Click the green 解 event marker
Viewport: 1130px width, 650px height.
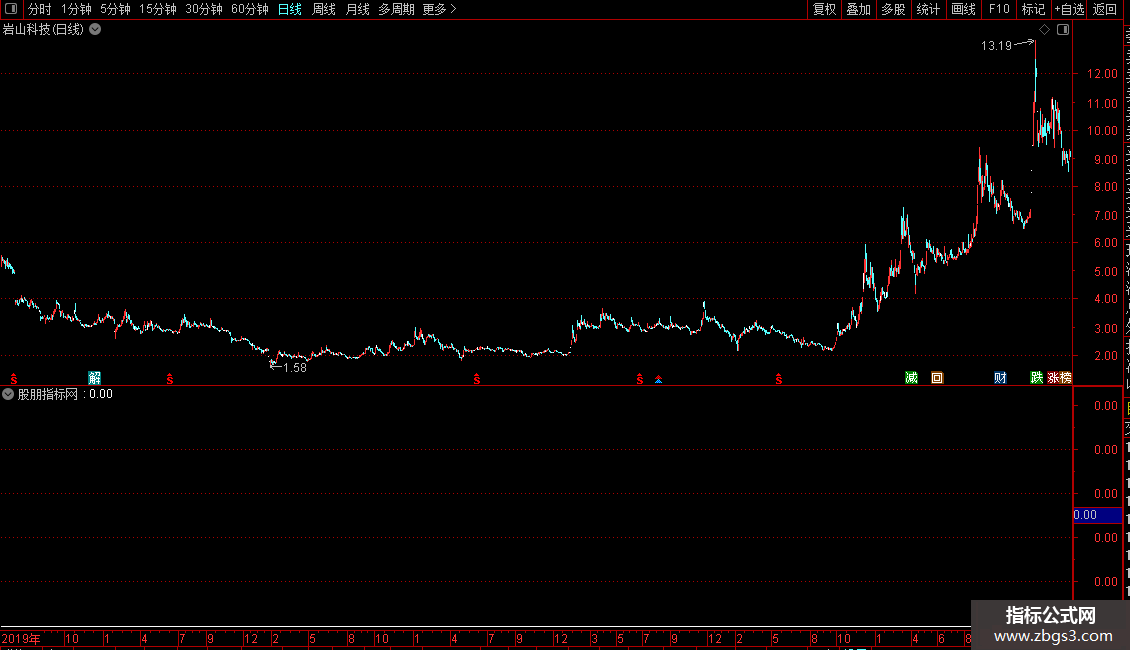(x=94, y=378)
